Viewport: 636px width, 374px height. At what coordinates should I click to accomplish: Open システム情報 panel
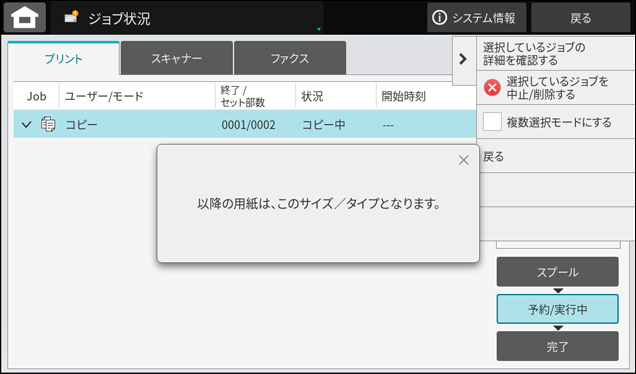477,17
